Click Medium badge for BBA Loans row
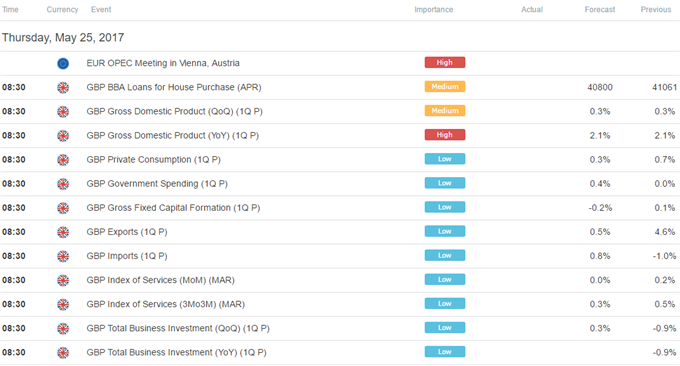This screenshot has height=366, width=680. [445, 87]
